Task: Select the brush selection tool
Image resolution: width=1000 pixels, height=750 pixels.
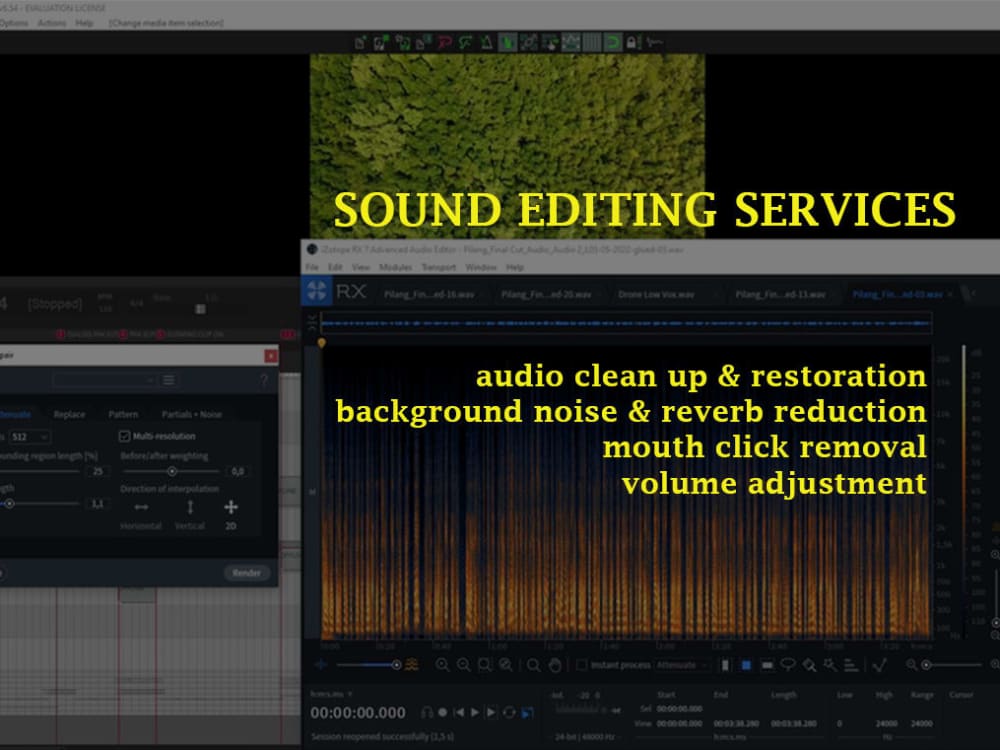Action: [x=809, y=665]
